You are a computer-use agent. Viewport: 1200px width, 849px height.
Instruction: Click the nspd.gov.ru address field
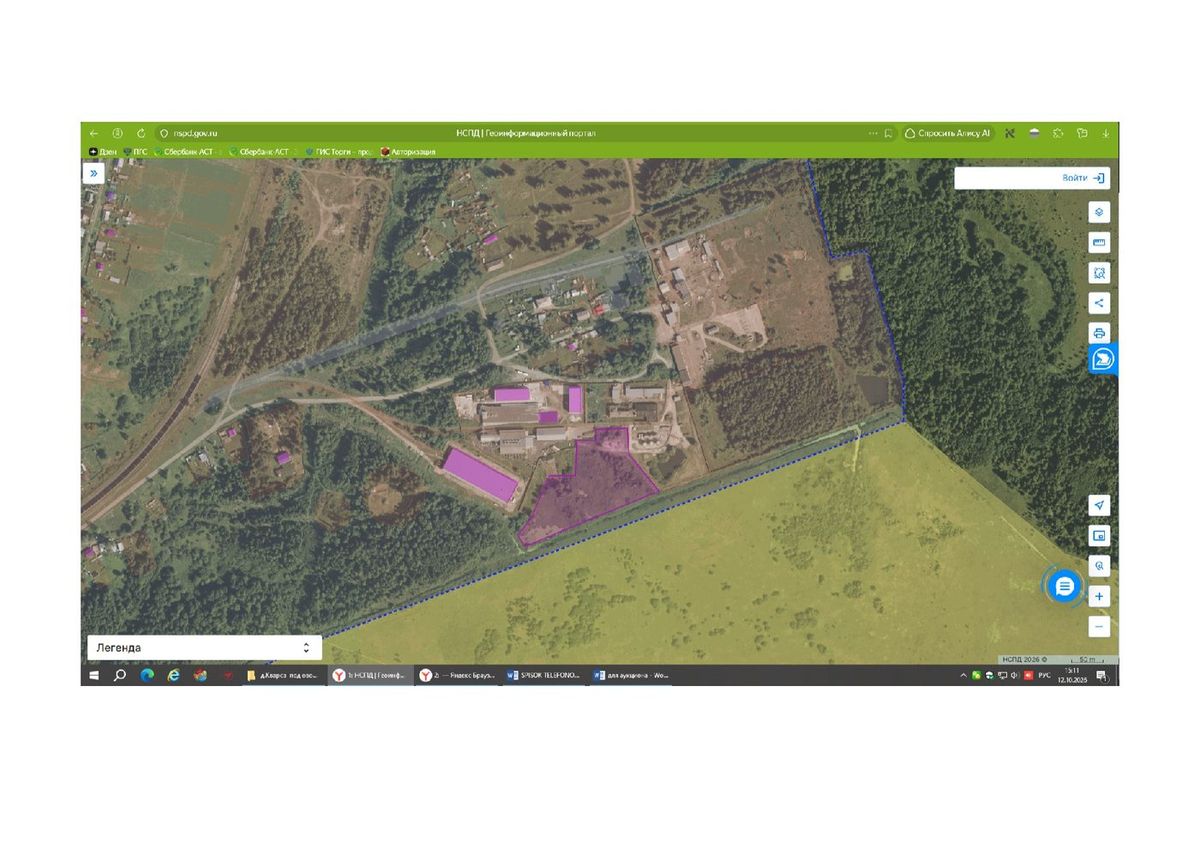[x=195, y=133]
